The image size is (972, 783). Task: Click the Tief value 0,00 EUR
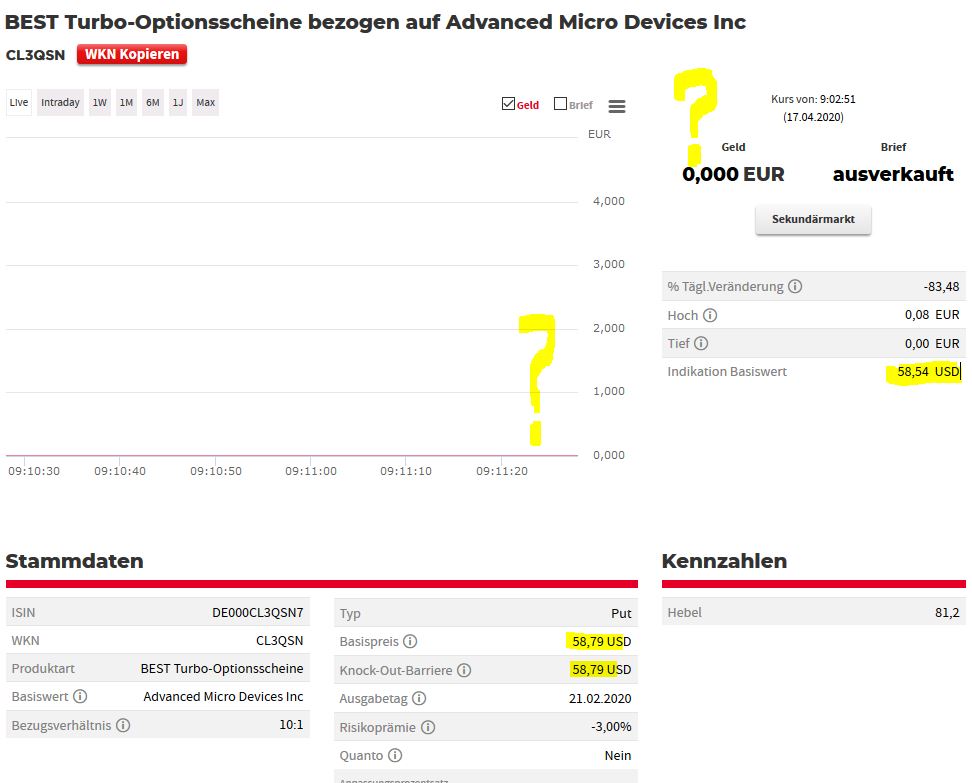pyautogui.click(x=932, y=343)
